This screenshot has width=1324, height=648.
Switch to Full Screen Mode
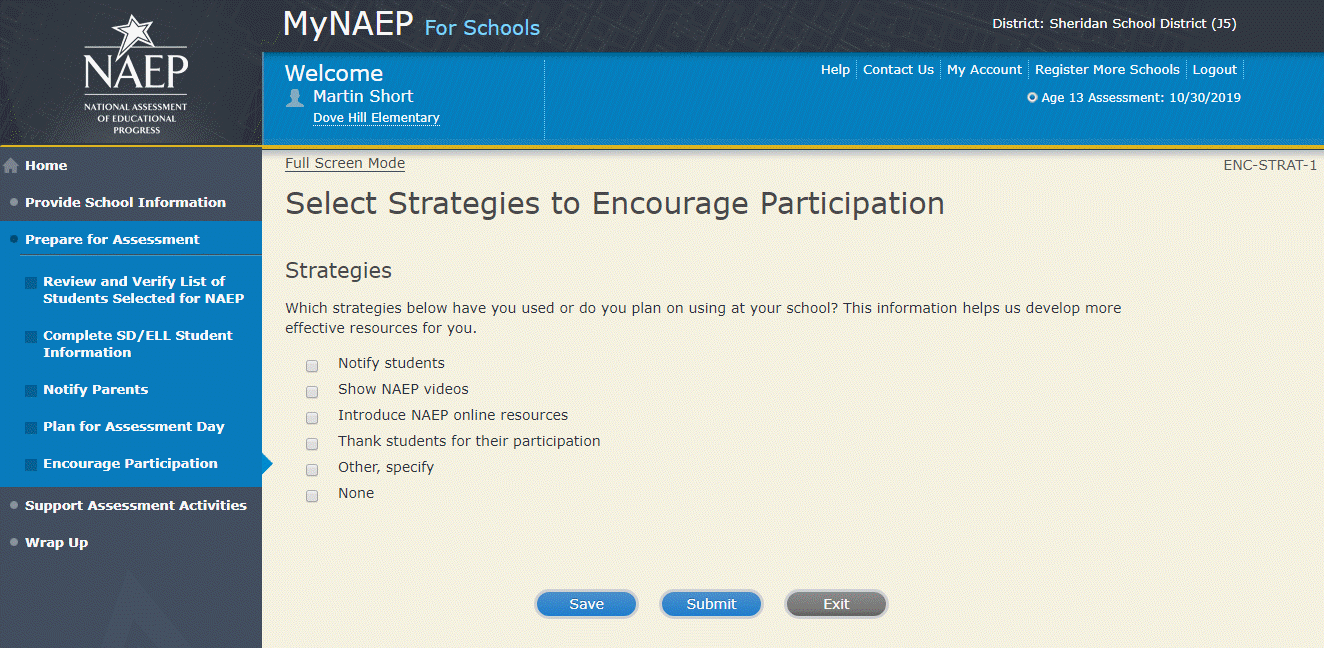pos(345,164)
